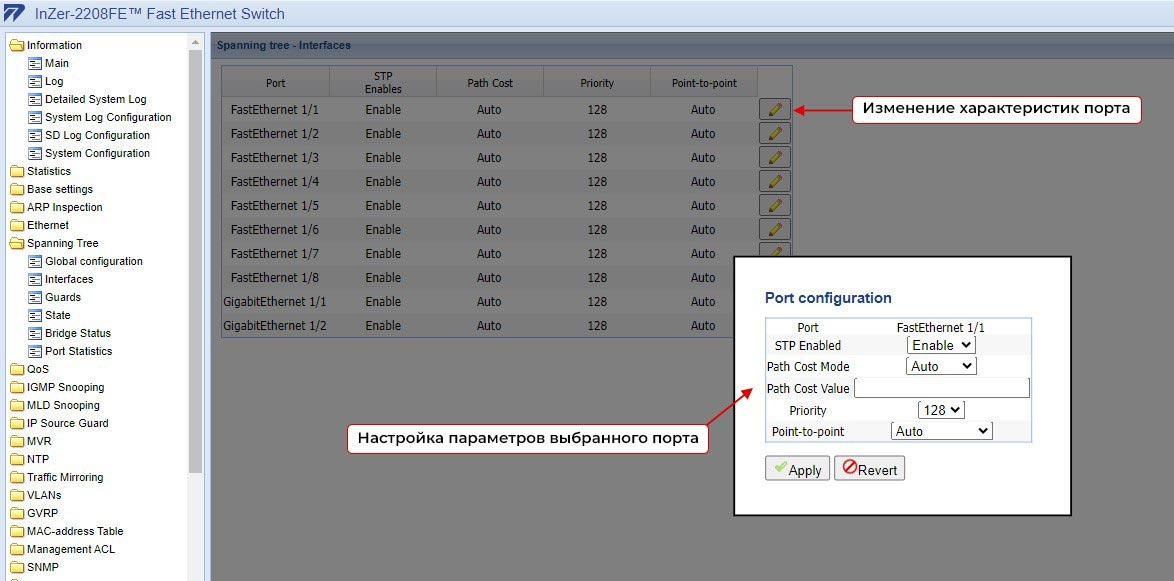Edit FastEthernet 1/7 with pencil icon
Screen dimensions: 1174x581
[775, 253]
